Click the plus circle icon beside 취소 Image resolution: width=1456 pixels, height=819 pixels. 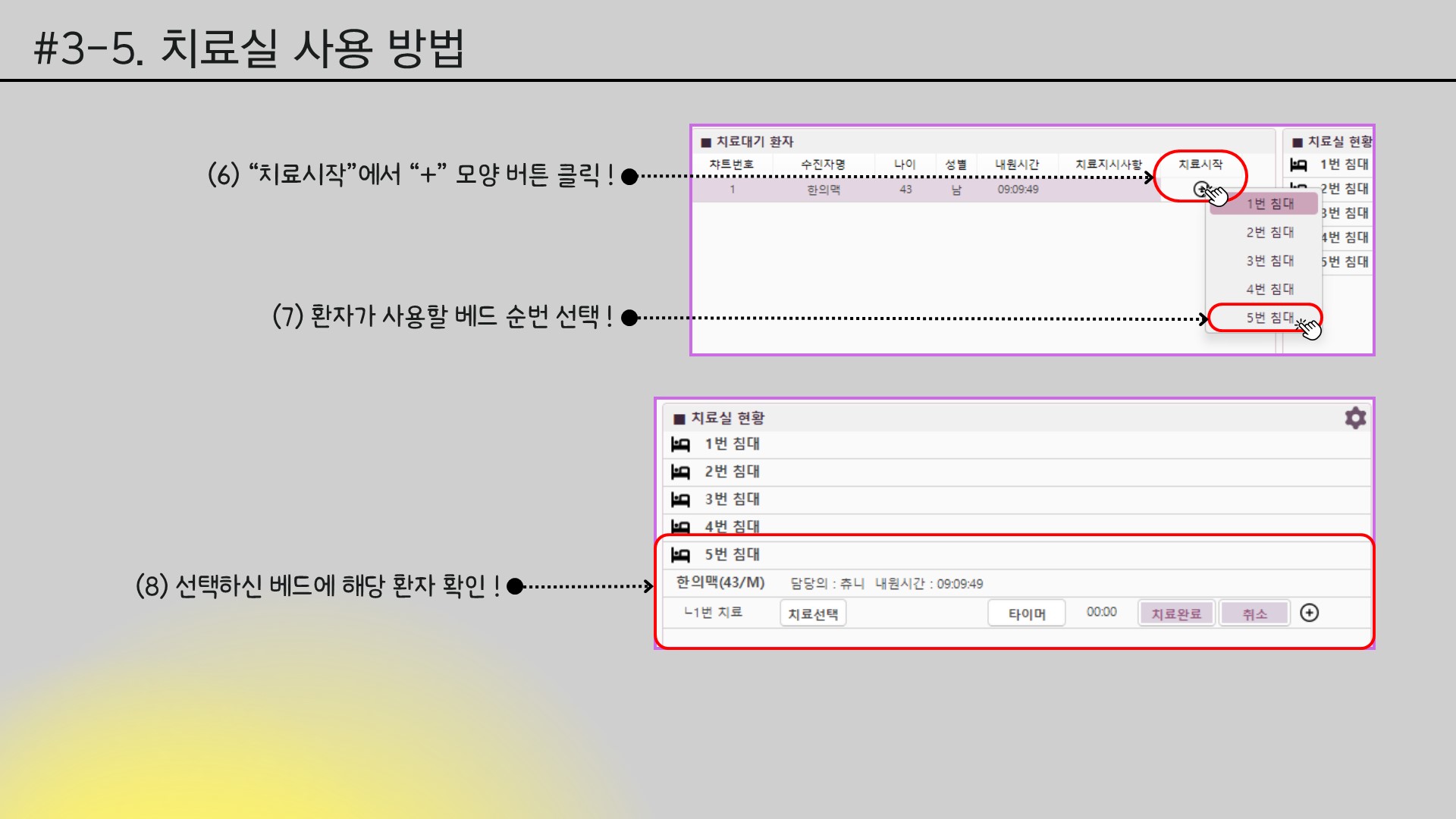click(1309, 613)
